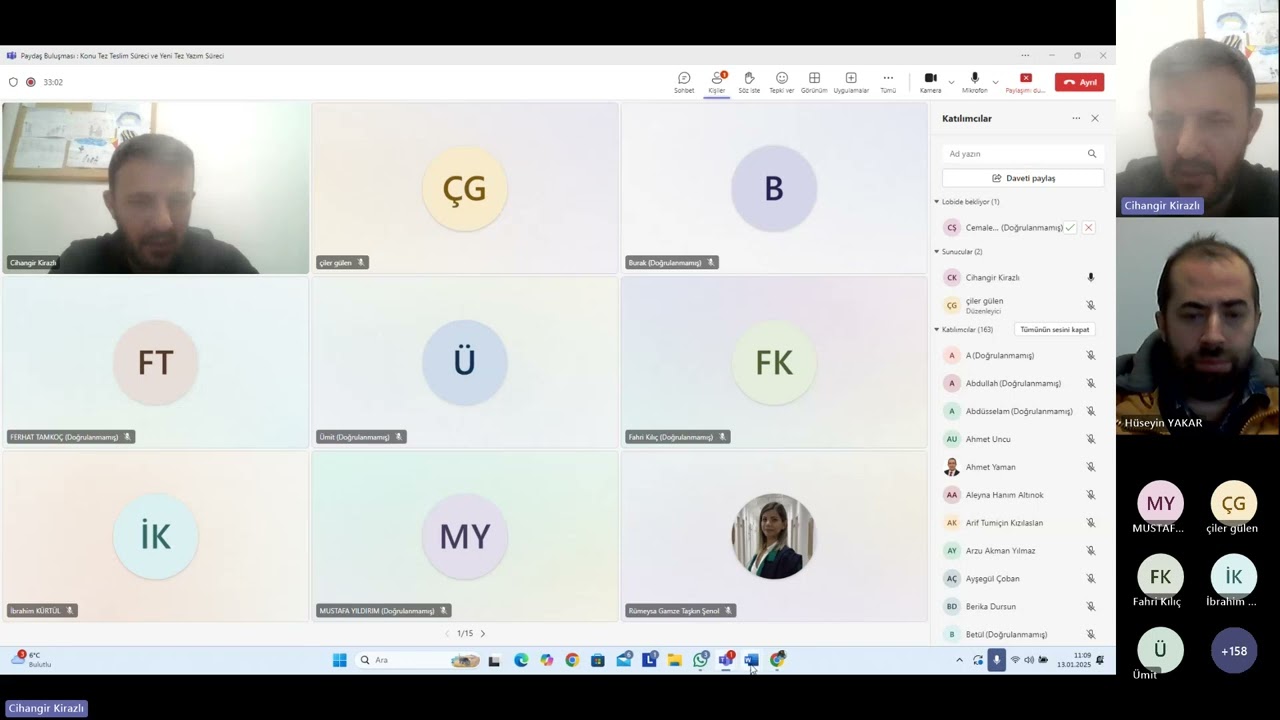This screenshot has height=720, width=1280.
Task: Leave the meeting with Ayrıl
Action: (x=1080, y=82)
